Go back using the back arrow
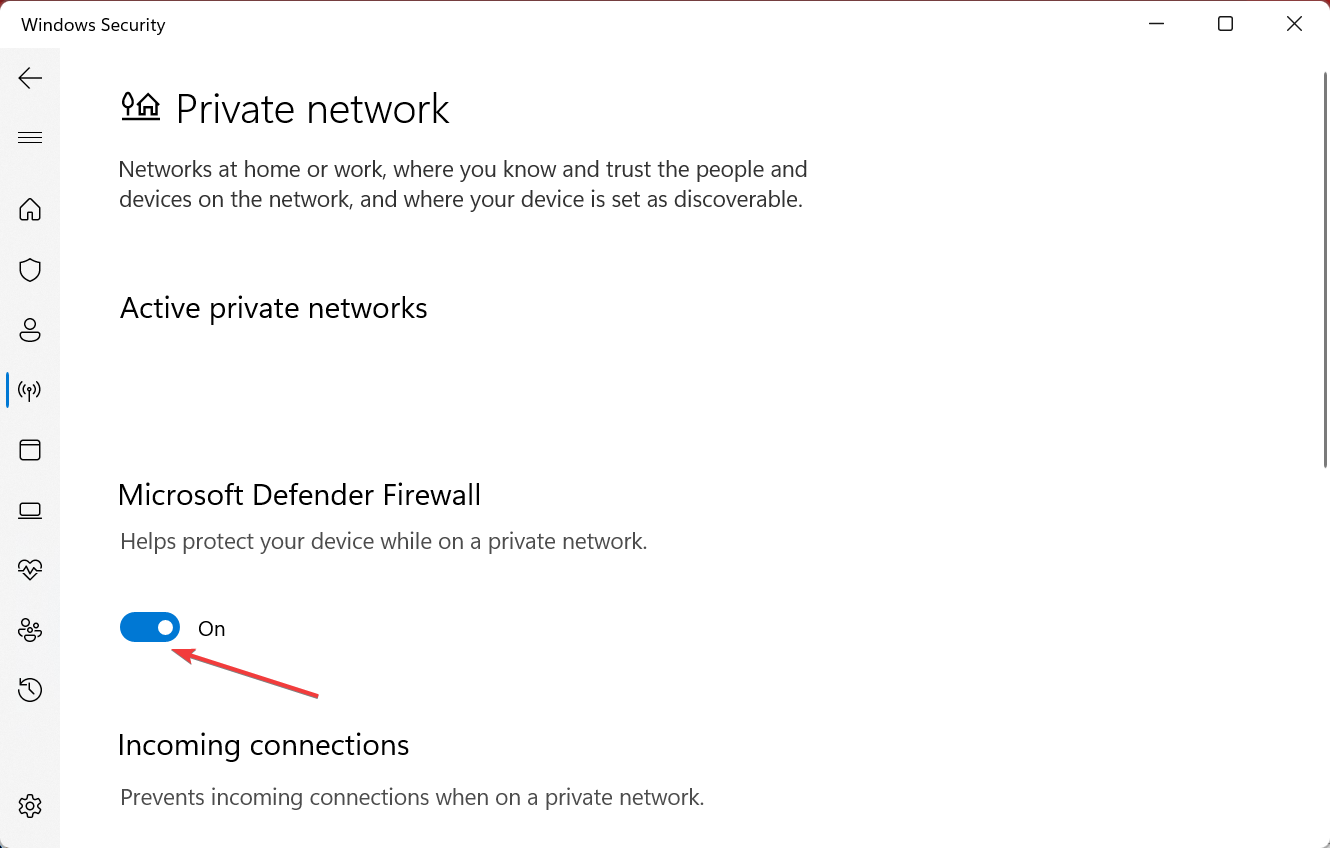This screenshot has height=848, width=1330. 30,78
